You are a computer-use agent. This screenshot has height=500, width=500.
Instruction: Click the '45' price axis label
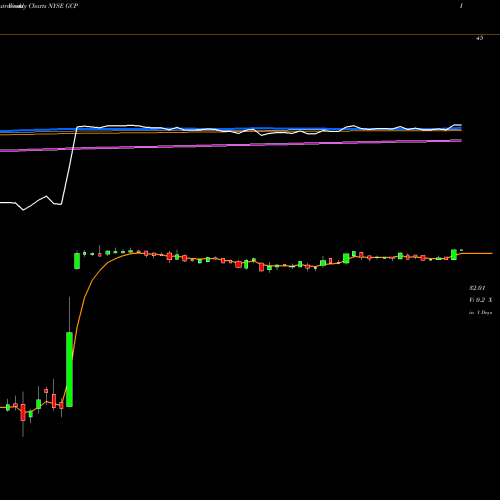(x=479, y=38)
